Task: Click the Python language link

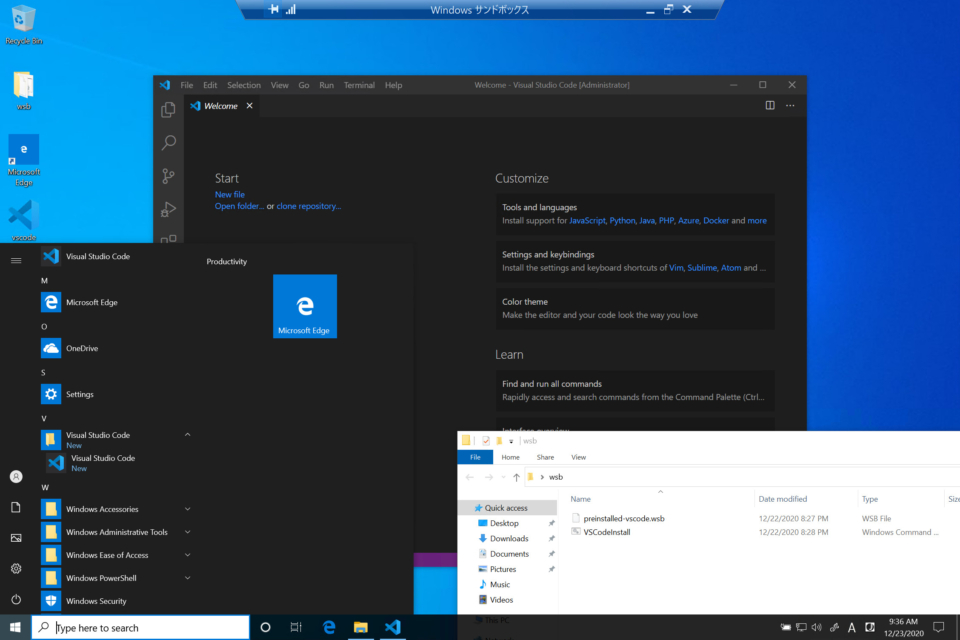Action: click(x=622, y=220)
